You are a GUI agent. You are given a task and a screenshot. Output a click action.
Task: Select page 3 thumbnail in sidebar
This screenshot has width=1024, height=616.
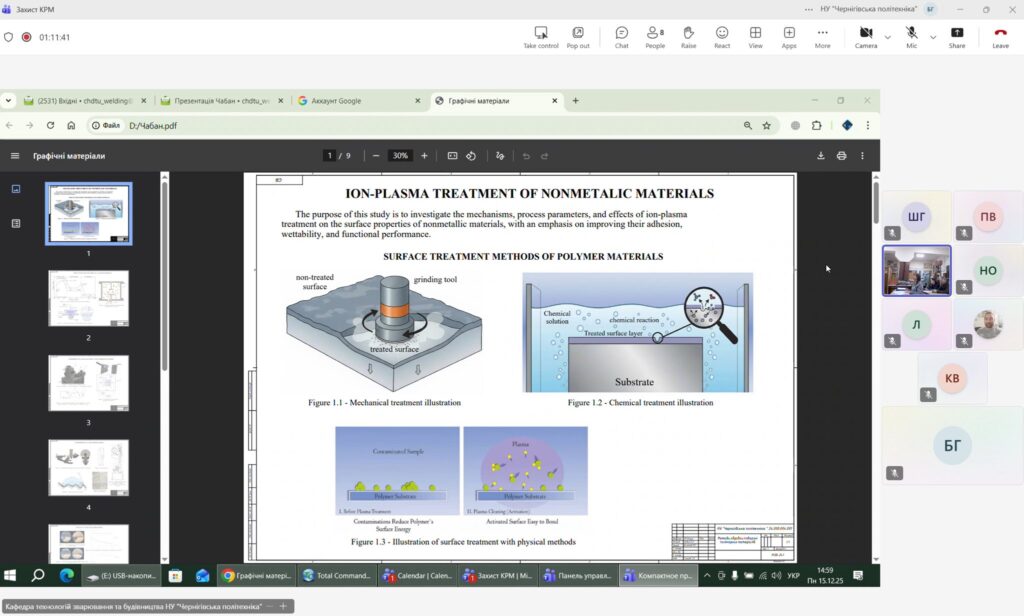click(88, 383)
